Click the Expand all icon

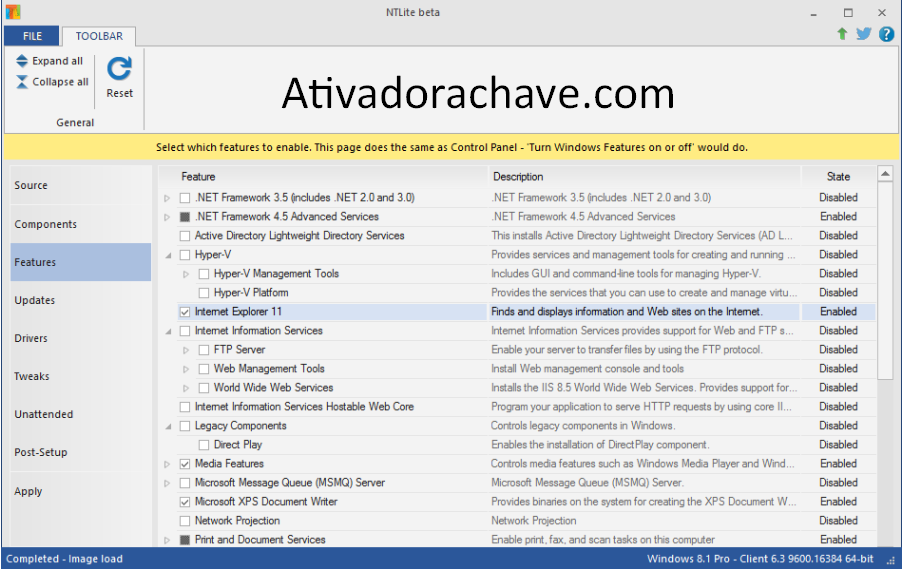click(x=22, y=61)
